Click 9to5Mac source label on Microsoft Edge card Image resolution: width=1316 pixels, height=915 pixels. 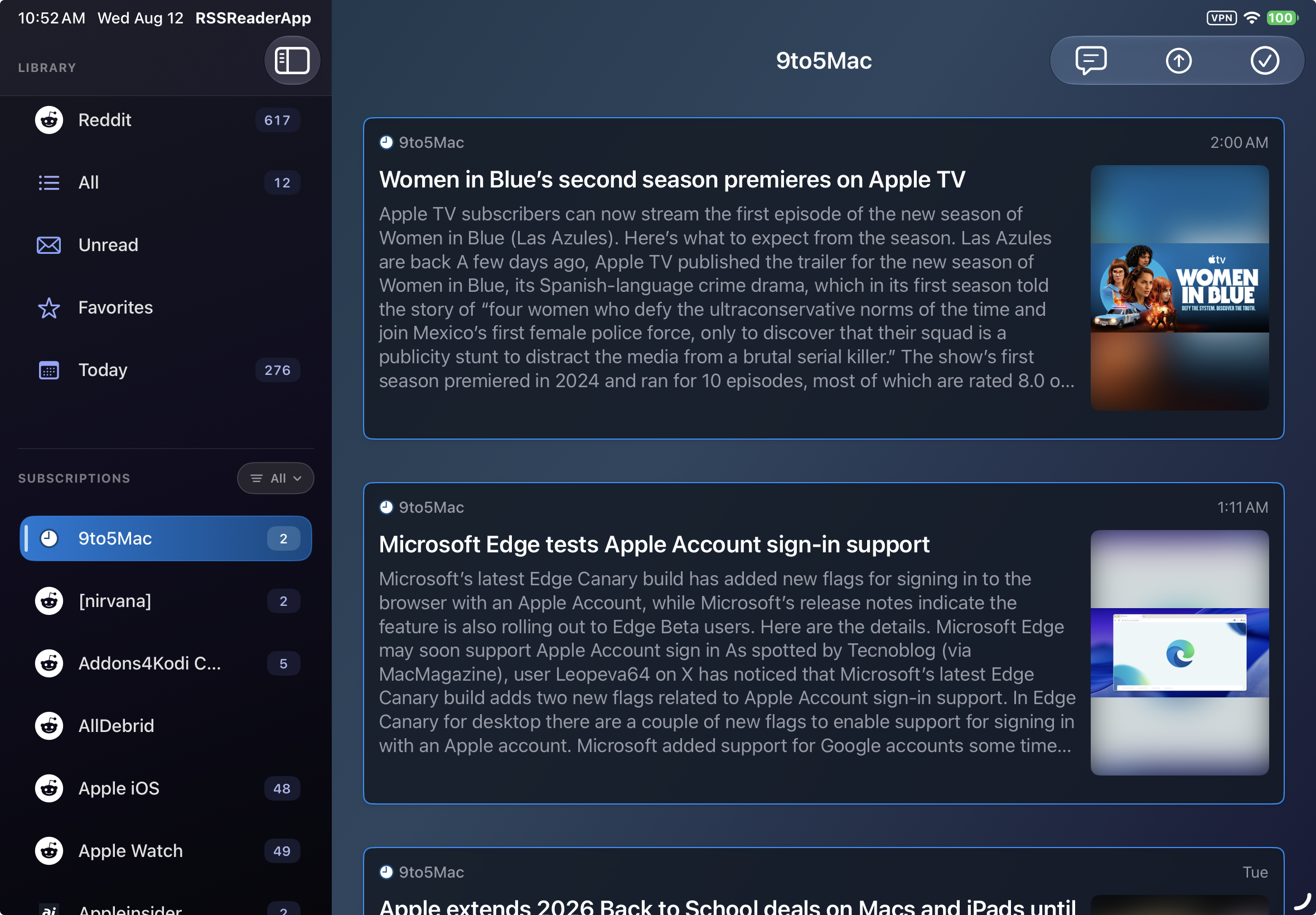point(431,507)
